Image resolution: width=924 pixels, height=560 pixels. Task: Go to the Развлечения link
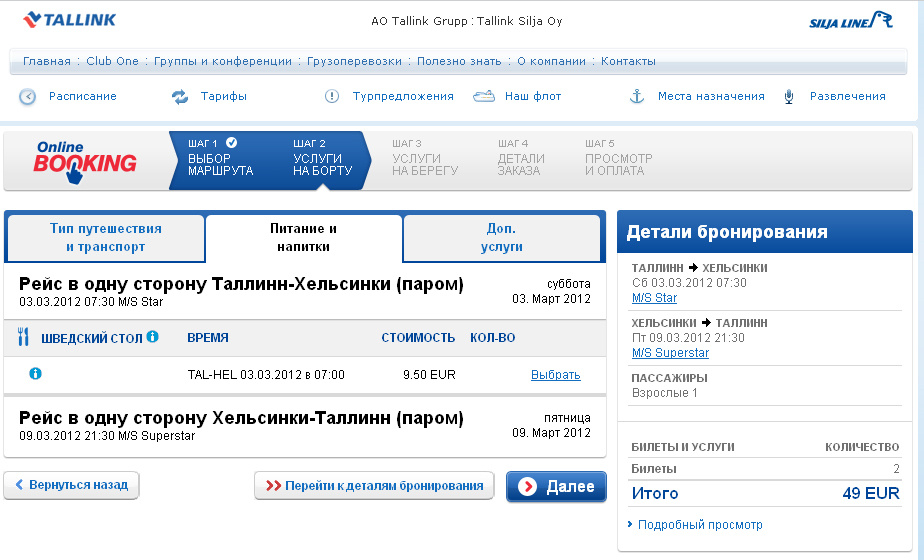847,96
